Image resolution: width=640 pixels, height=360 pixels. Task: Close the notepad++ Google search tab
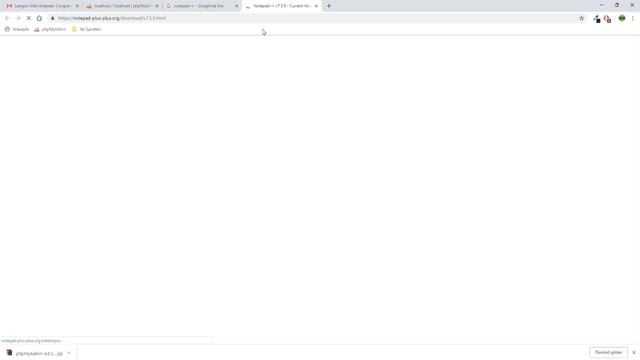[236, 6]
